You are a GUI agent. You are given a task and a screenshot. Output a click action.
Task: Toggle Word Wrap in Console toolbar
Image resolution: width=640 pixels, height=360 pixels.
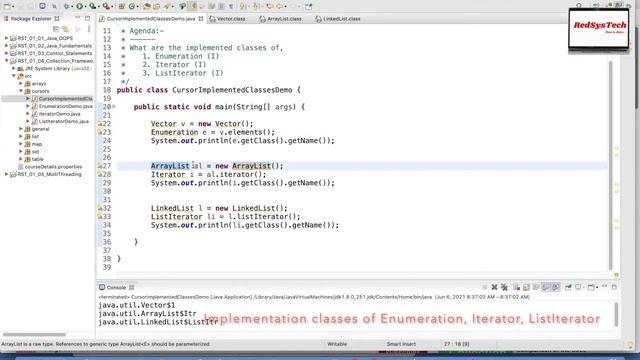[536, 287]
